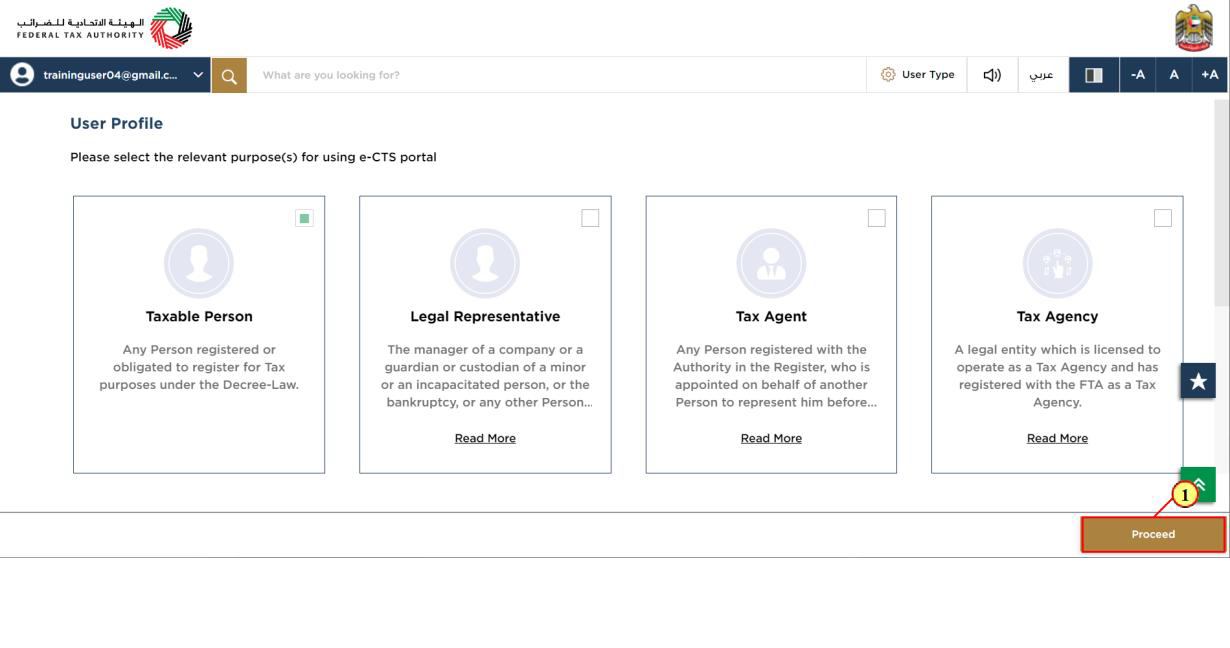Screen dimensions: 1230x648
Task: Switch language to Arabic
Action: (x=1042, y=75)
